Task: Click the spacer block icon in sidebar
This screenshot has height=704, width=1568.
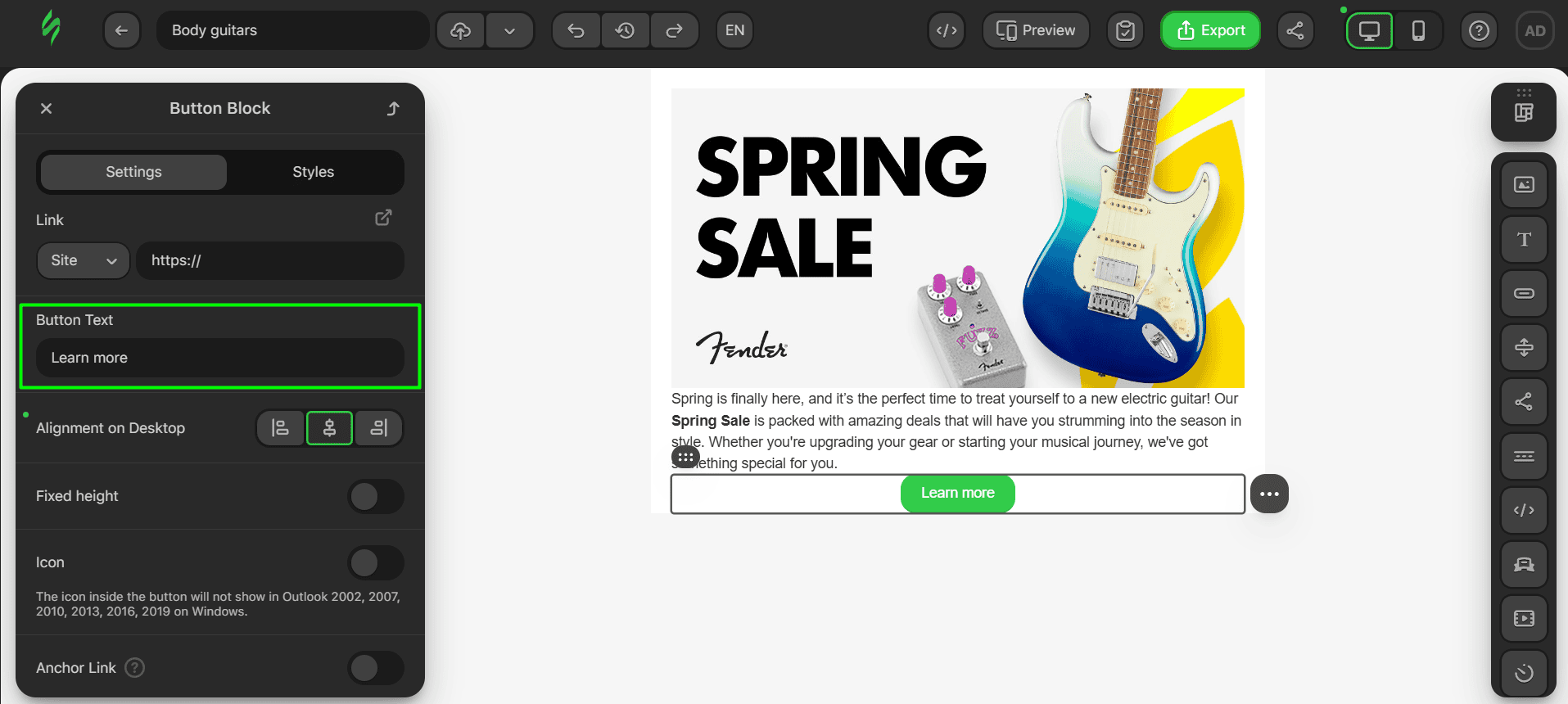Action: pyautogui.click(x=1524, y=347)
